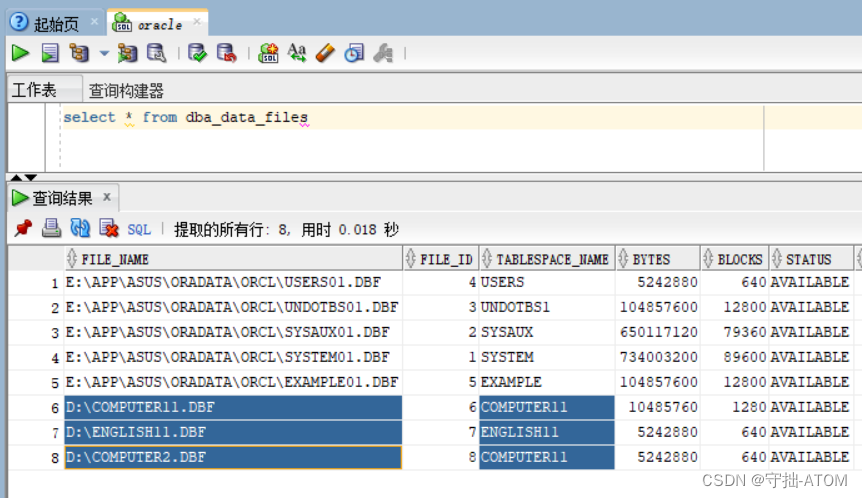The width and height of the screenshot is (862, 498).
Task: Select the UNDOTBS01.DBF file name cell
Action: coord(233,307)
